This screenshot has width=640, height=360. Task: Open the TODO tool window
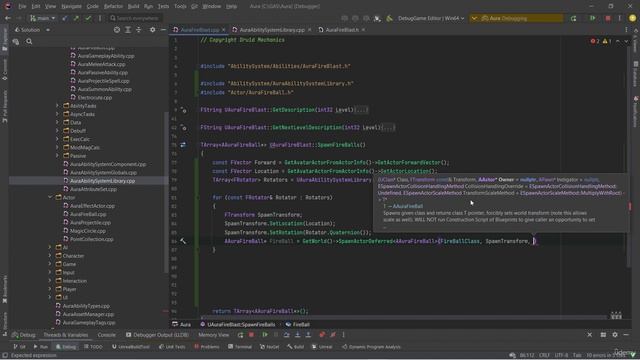(x=93, y=347)
